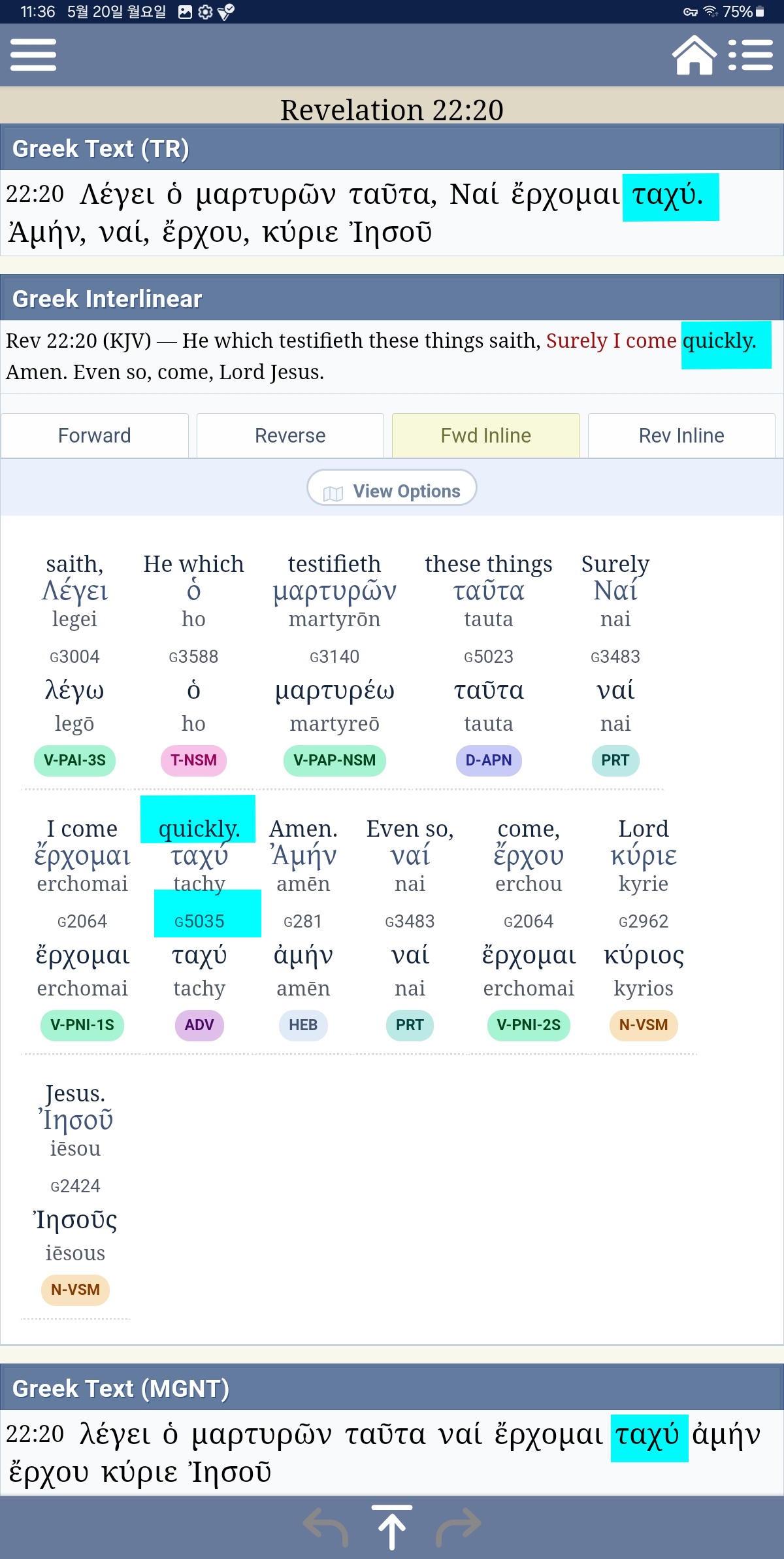Open Strong's G2962 link
Viewport: 784px width, 1559px height.
(x=644, y=921)
